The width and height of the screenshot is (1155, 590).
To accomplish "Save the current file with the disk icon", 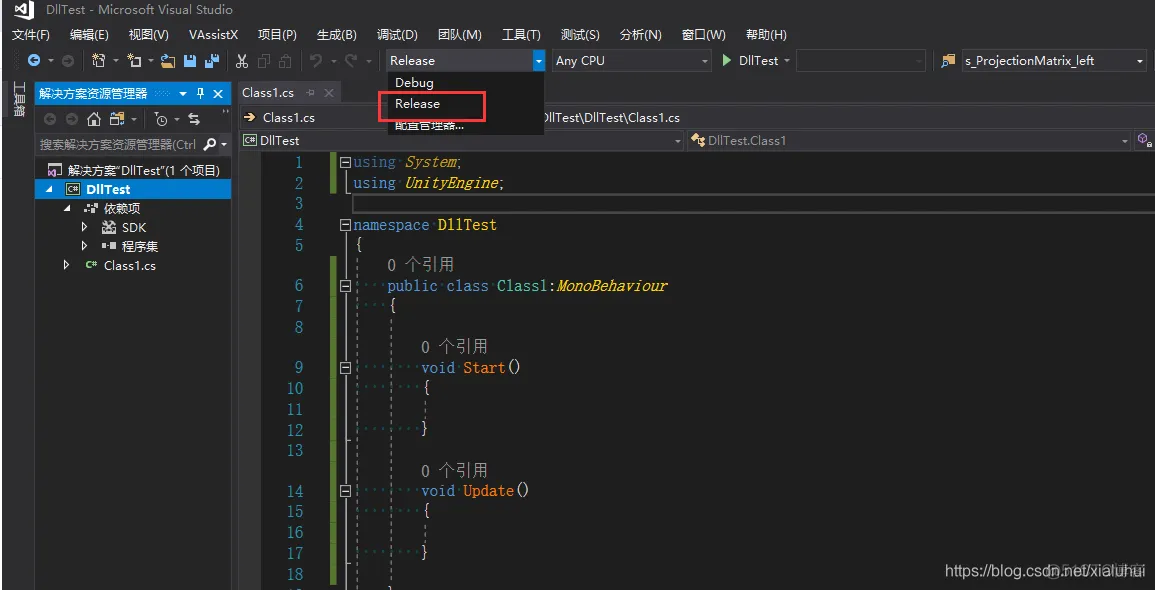I will (190, 61).
